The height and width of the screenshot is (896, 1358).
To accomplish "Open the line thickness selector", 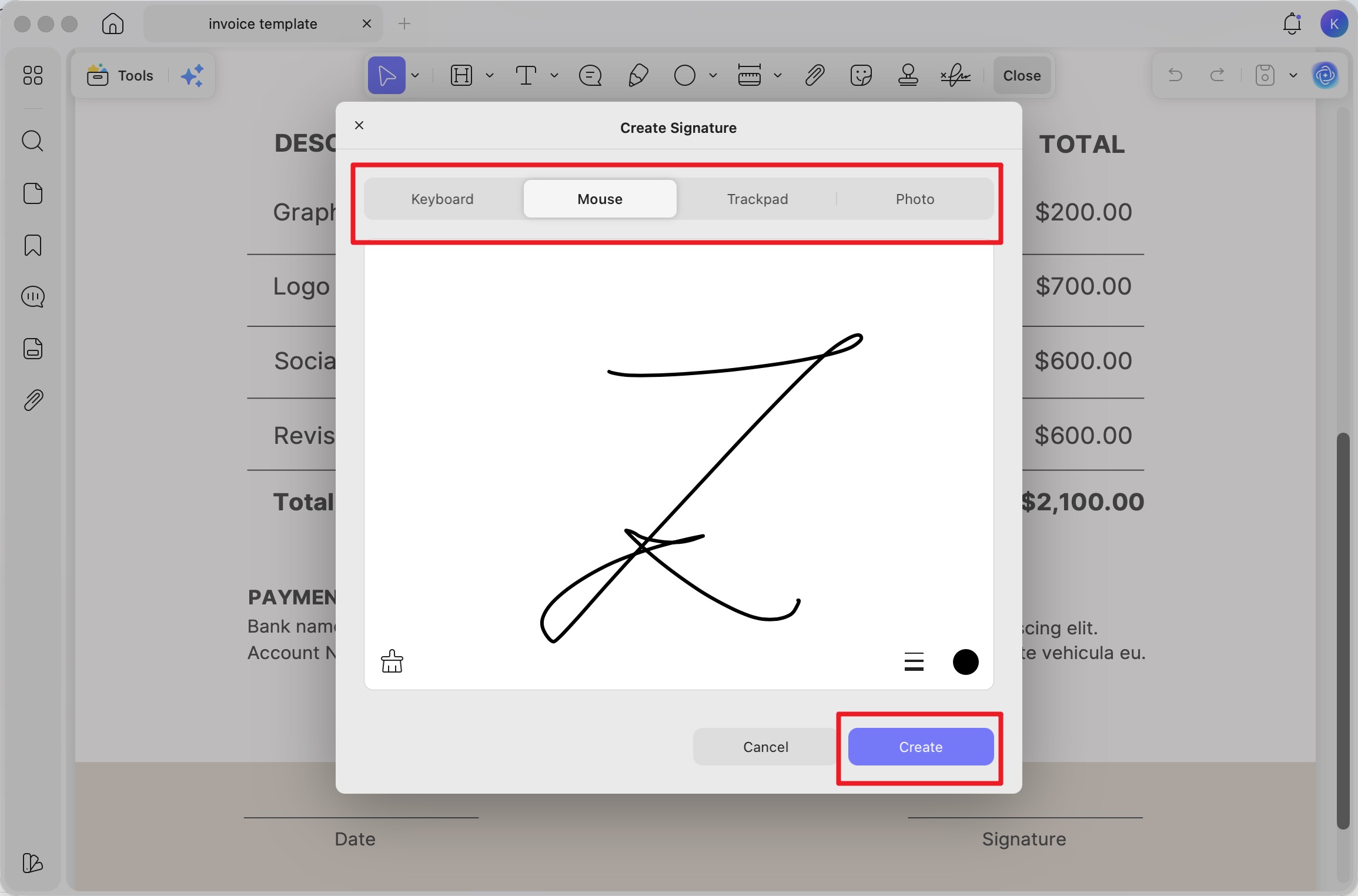I will [914, 661].
